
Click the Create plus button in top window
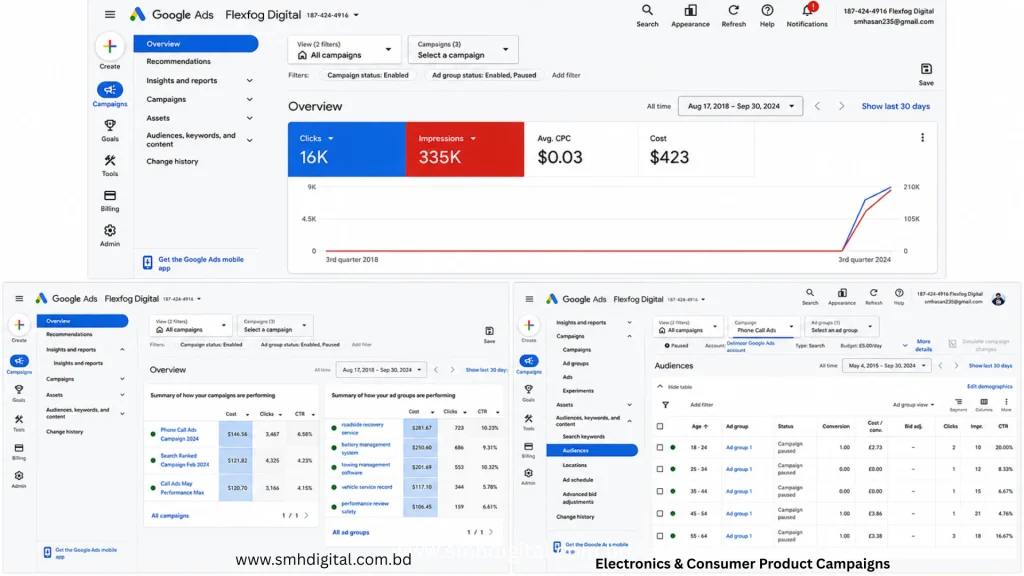coord(110,46)
